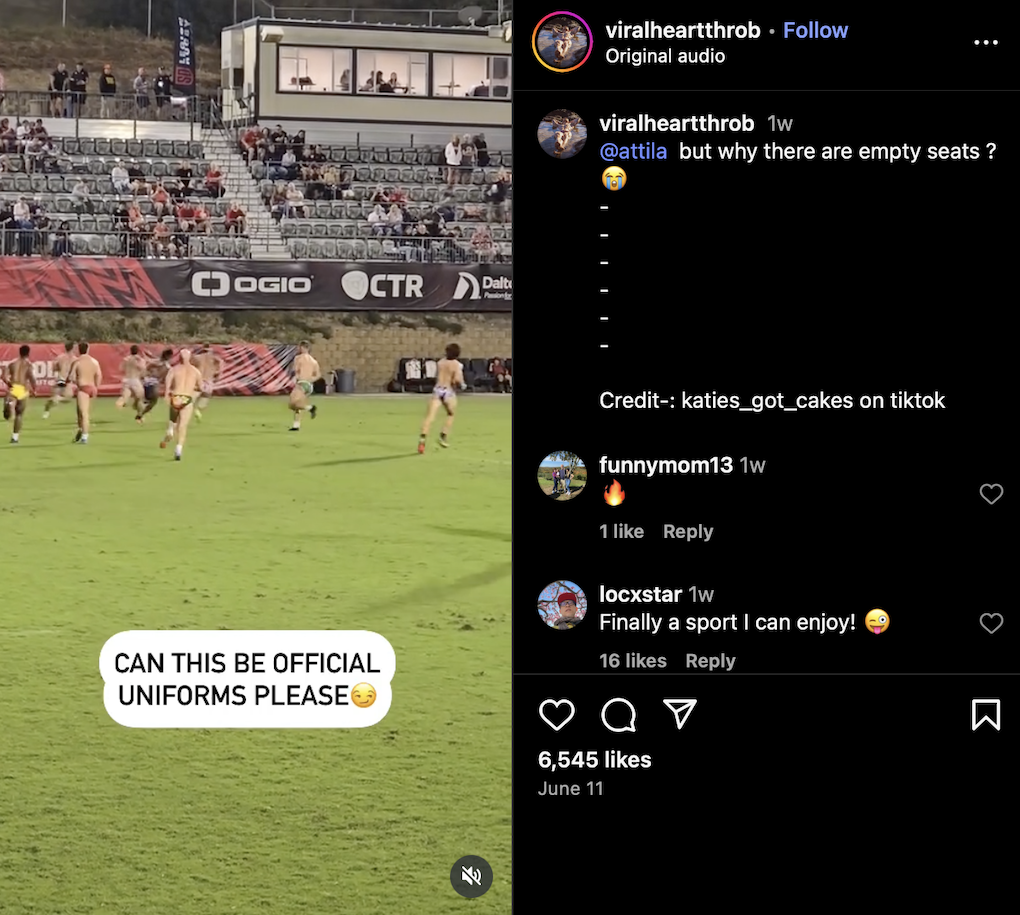Click the video to pause playback

(x=256, y=455)
